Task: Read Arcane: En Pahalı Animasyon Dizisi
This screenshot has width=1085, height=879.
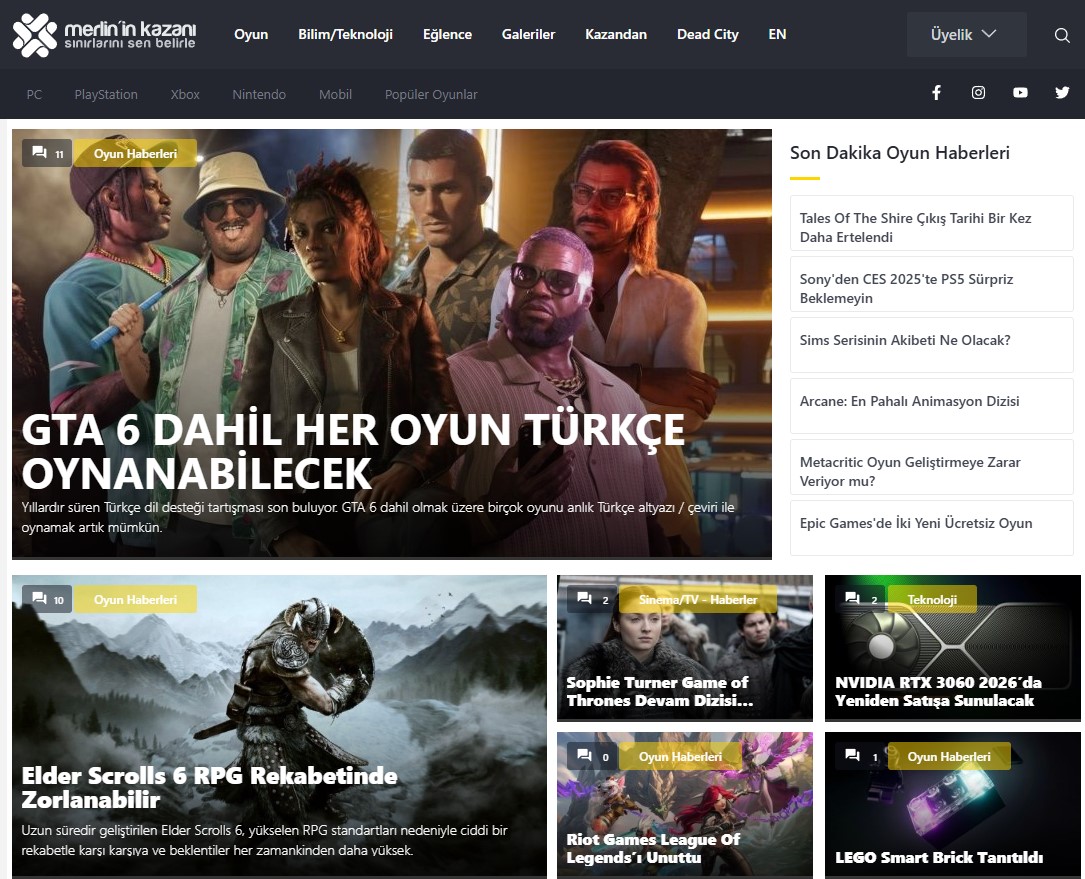Action: point(909,401)
